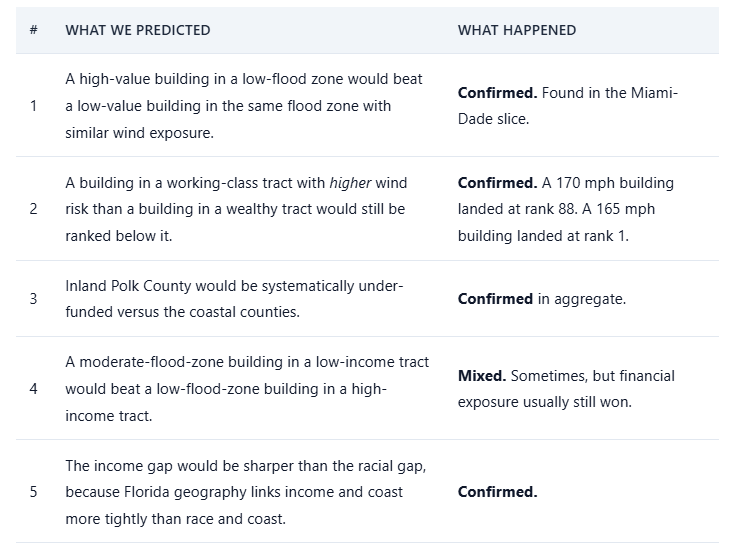Click the bold 'Mixed.' result label
Image resolution: width=737 pixels, height=551 pixels.
click(x=482, y=376)
